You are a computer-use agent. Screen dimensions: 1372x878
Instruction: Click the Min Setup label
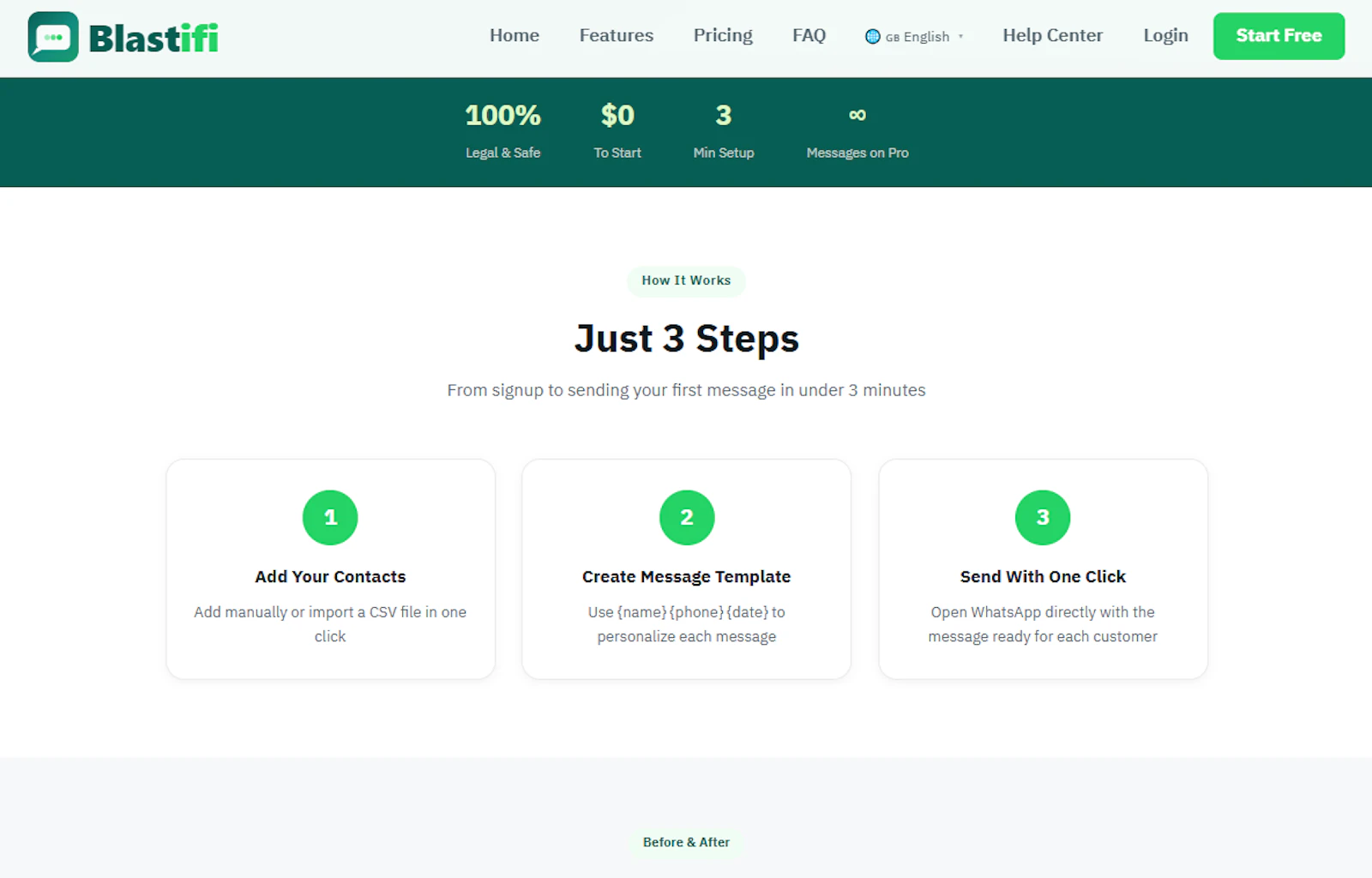click(x=724, y=153)
